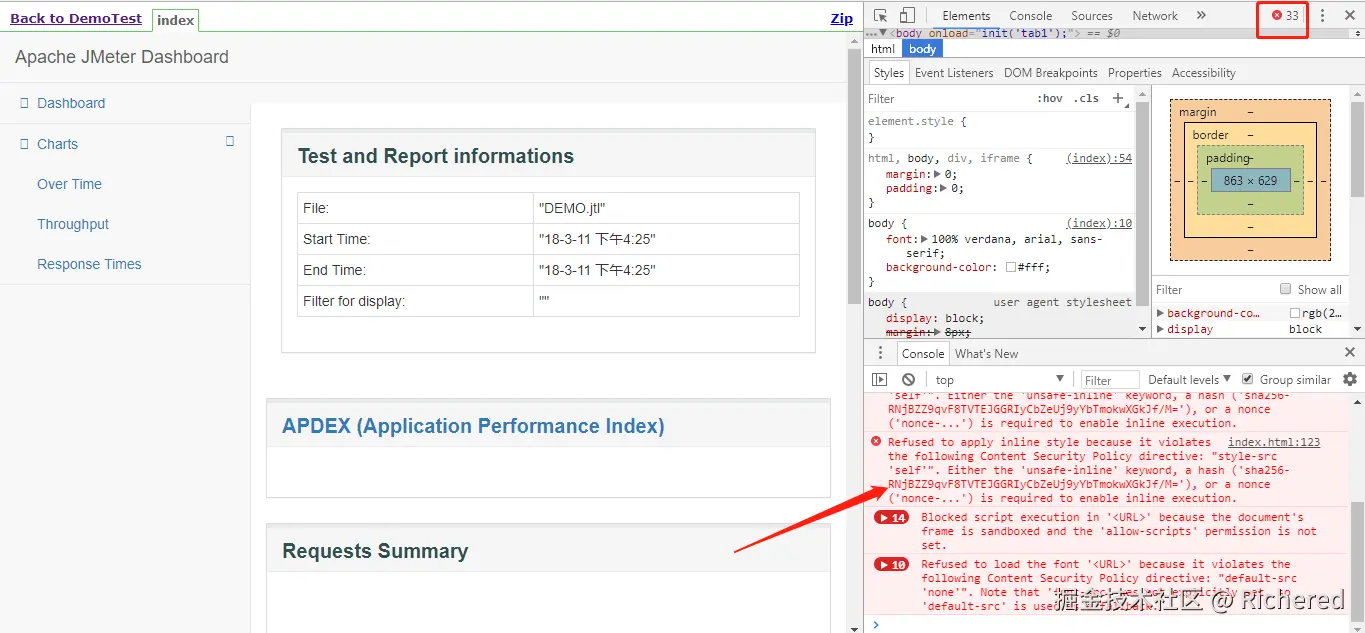Click the Dashboard sidebar icon

25,102
